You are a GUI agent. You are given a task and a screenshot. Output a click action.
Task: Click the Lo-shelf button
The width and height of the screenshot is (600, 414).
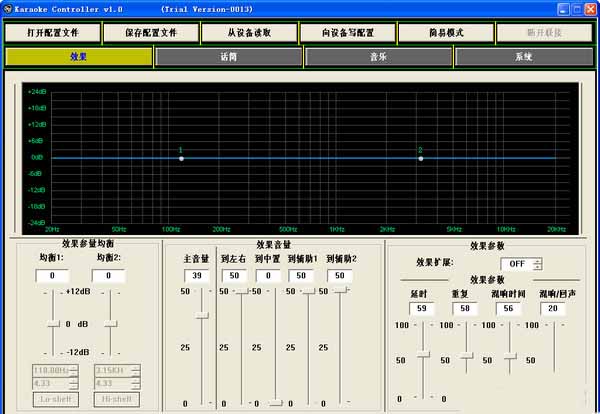click(56, 399)
